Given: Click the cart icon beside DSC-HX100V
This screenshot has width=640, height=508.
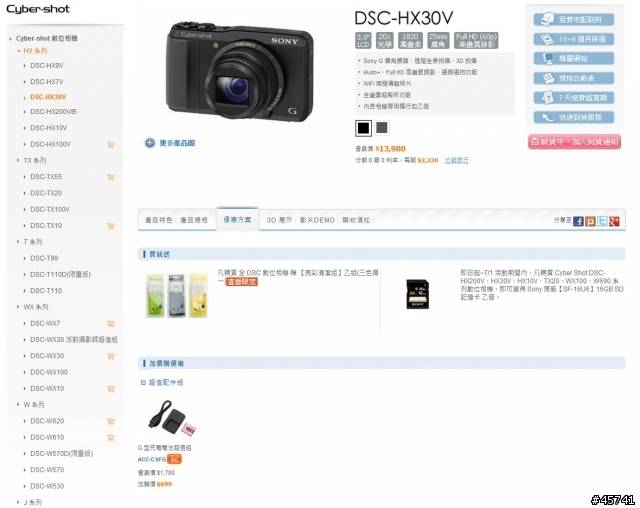Looking at the screenshot, I should click(x=110, y=144).
